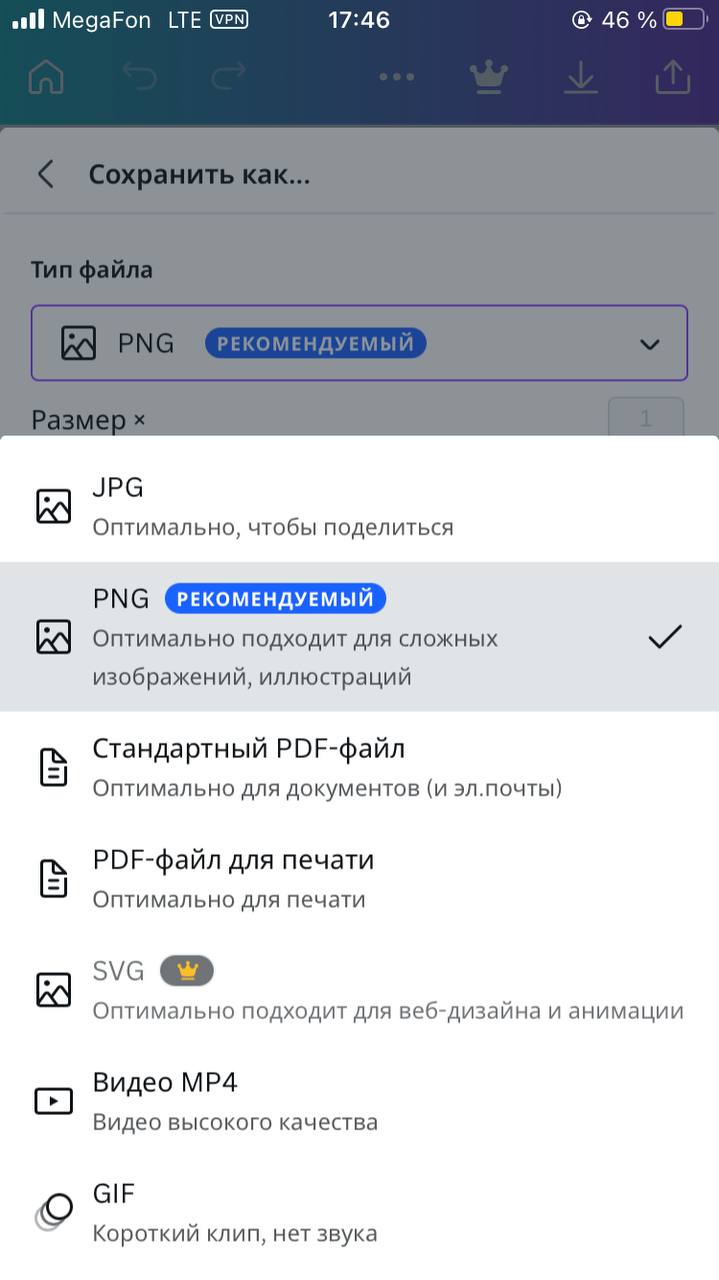Go back using the arrow beside Сохранить как

point(45,174)
